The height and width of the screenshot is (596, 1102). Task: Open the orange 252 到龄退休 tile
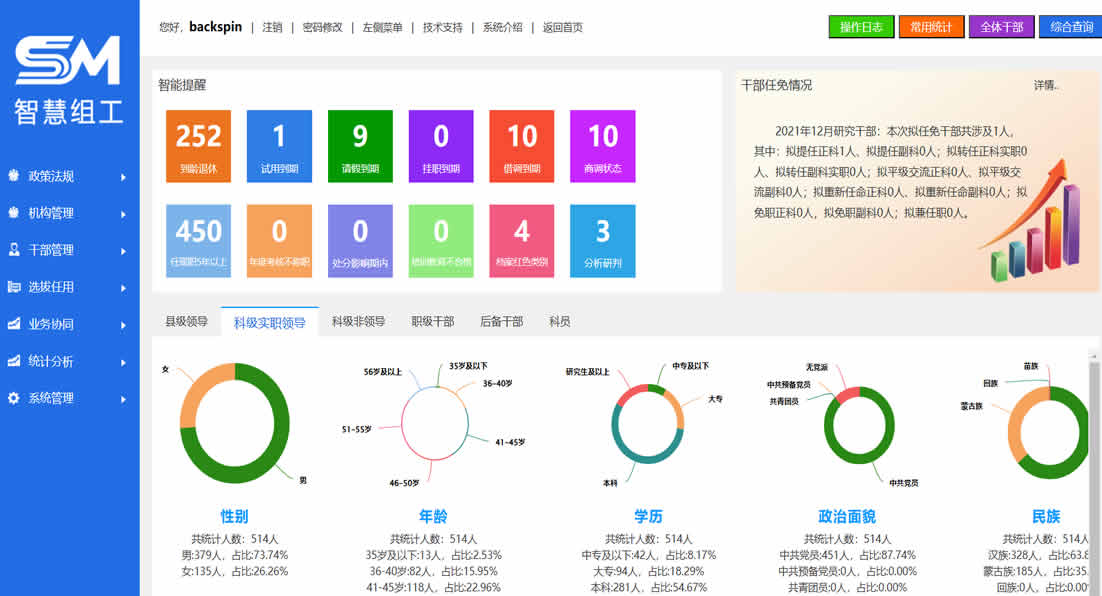click(x=198, y=146)
